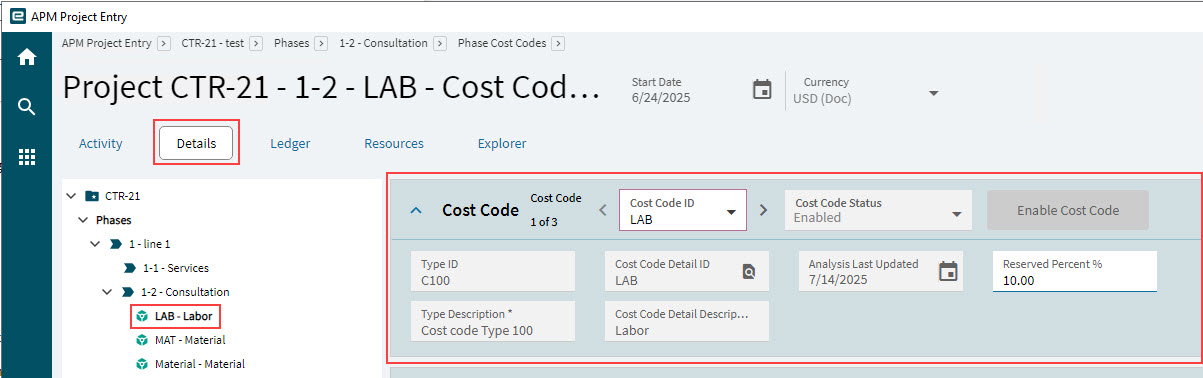Screen dimensions: 1203x378
Task: Switch to the Ledger tab
Action: pyautogui.click(x=290, y=143)
